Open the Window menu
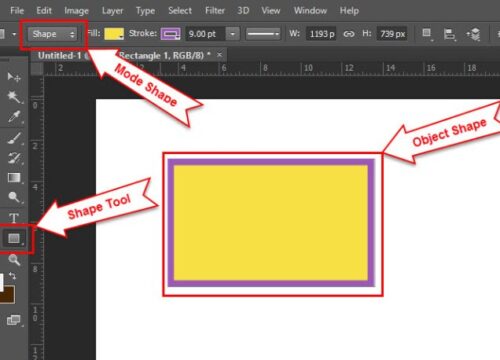 pos(310,11)
